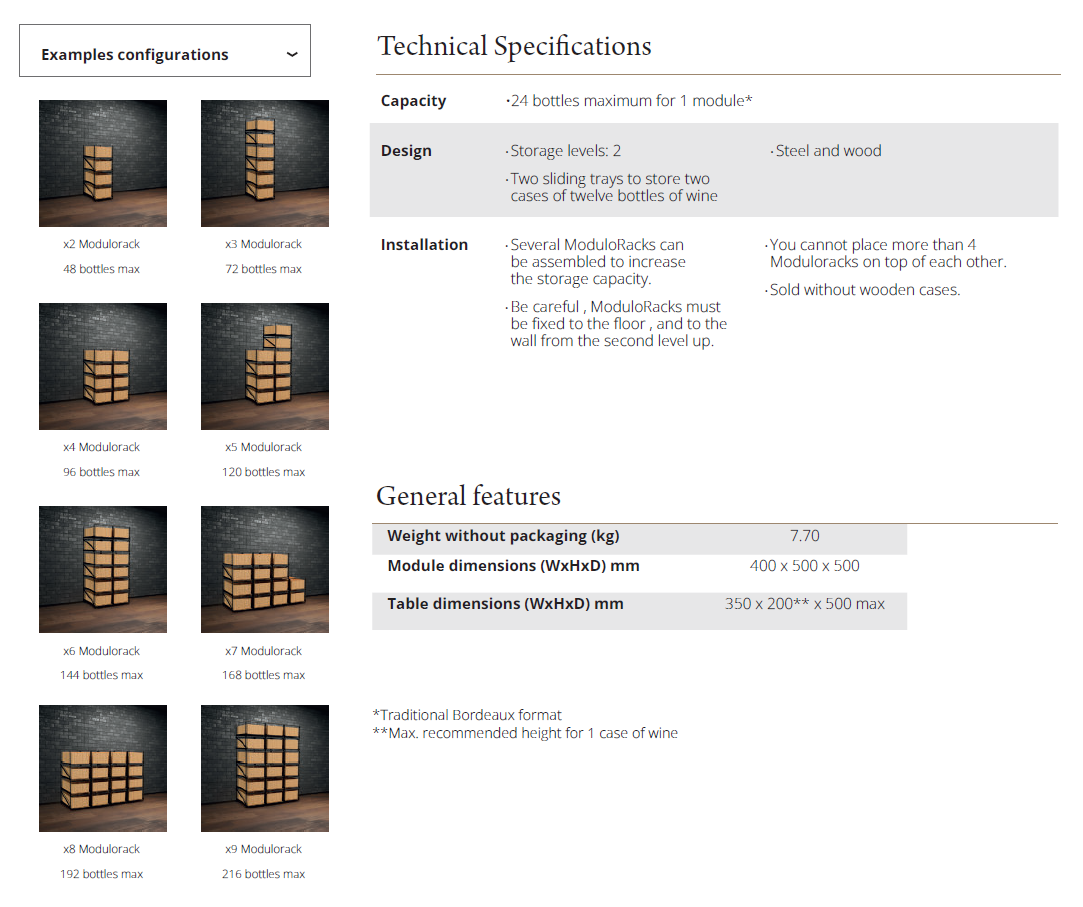Open the x3 Modulorack configuration image
The image size is (1083, 907).
[x=265, y=163]
